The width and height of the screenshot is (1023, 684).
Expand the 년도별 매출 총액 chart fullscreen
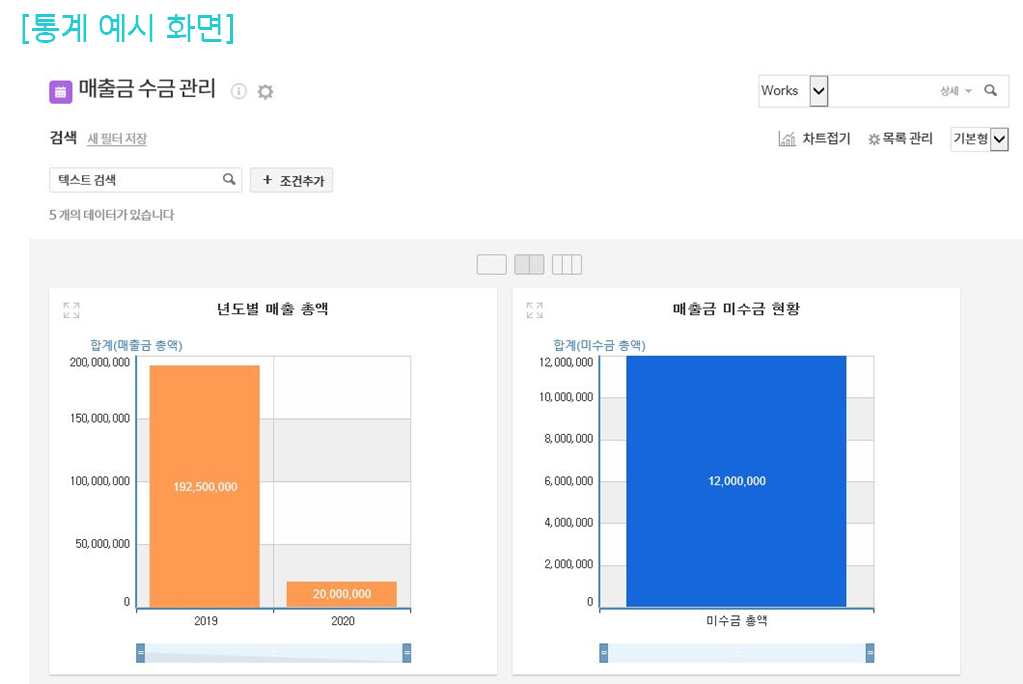(x=71, y=311)
